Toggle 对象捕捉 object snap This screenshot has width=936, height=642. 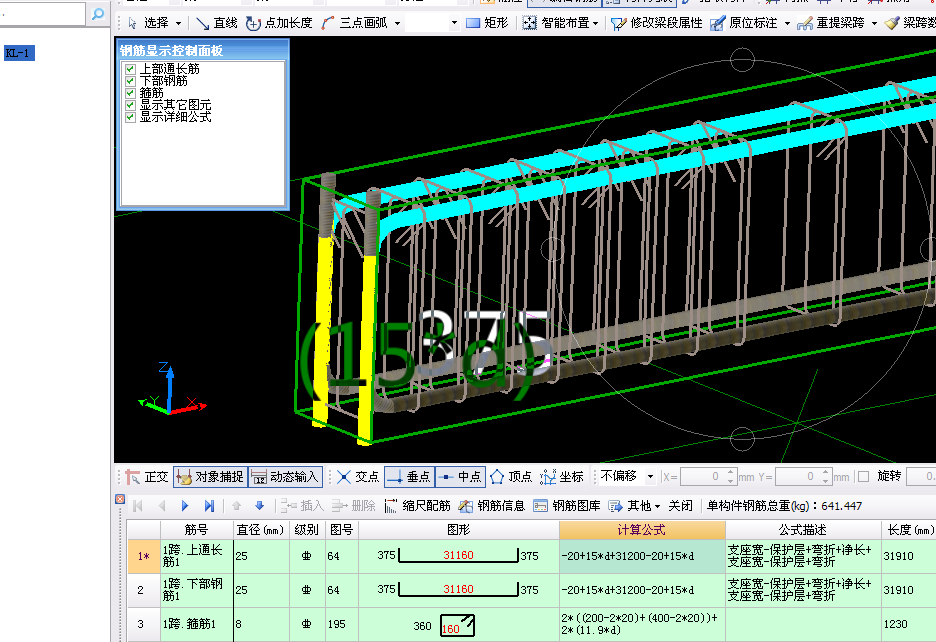[x=211, y=477]
